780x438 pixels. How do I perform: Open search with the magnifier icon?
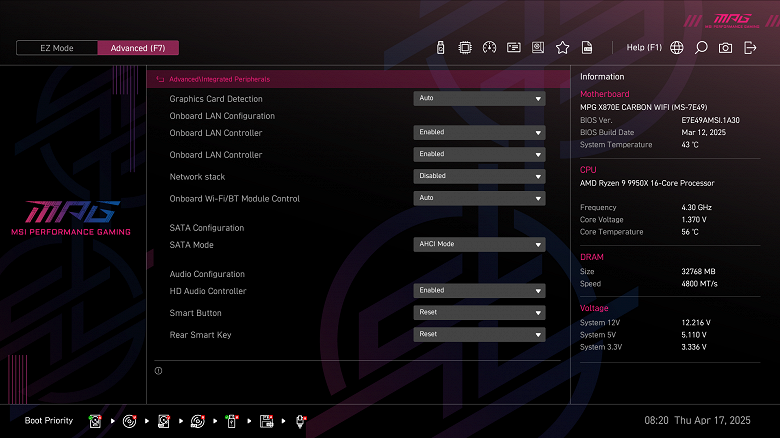tap(701, 48)
